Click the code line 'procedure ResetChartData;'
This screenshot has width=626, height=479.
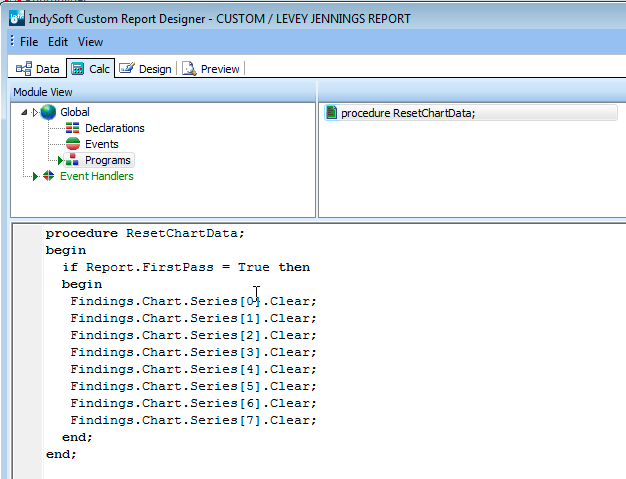tap(145, 233)
